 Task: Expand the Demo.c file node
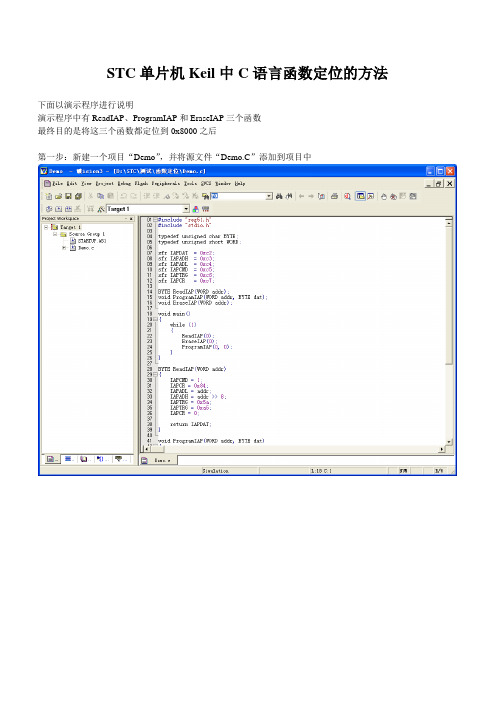click(64, 248)
